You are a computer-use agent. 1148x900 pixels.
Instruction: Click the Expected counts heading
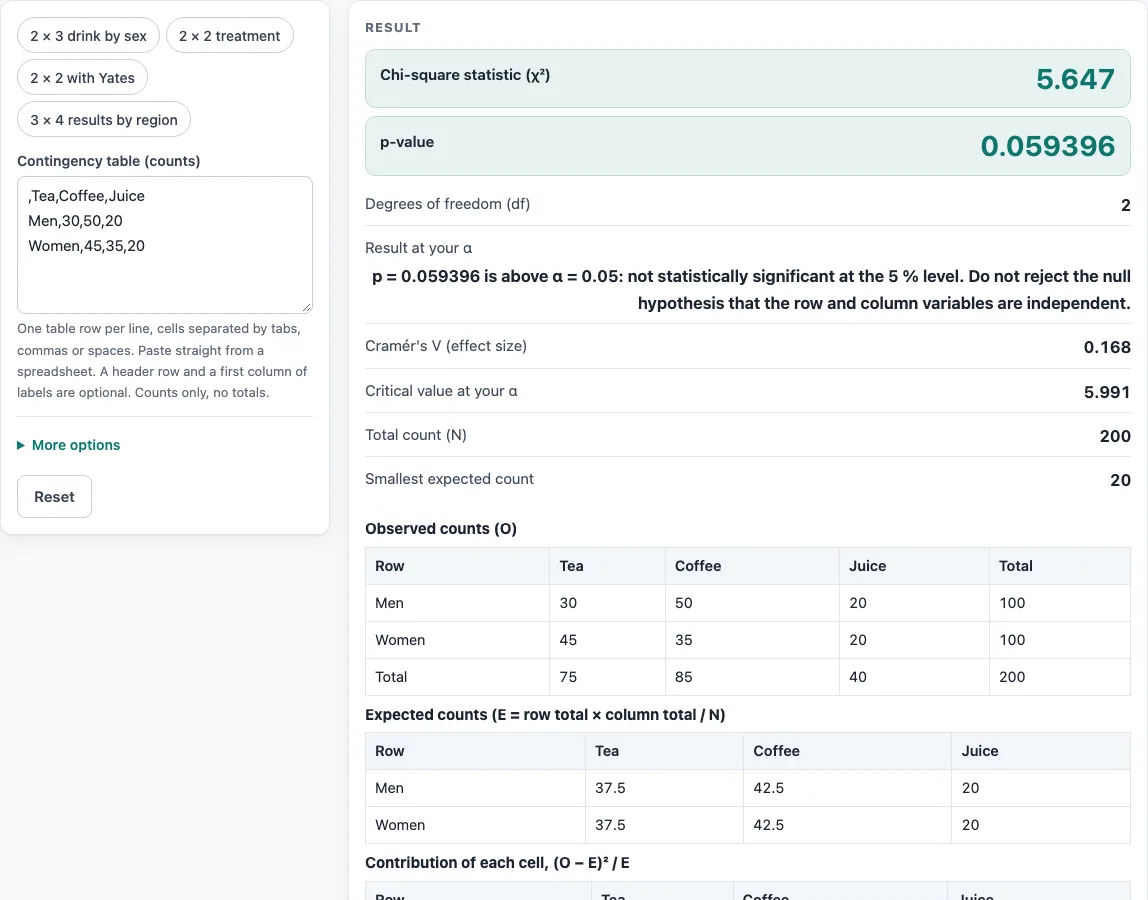pyautogui.click(x=545, y=715)
